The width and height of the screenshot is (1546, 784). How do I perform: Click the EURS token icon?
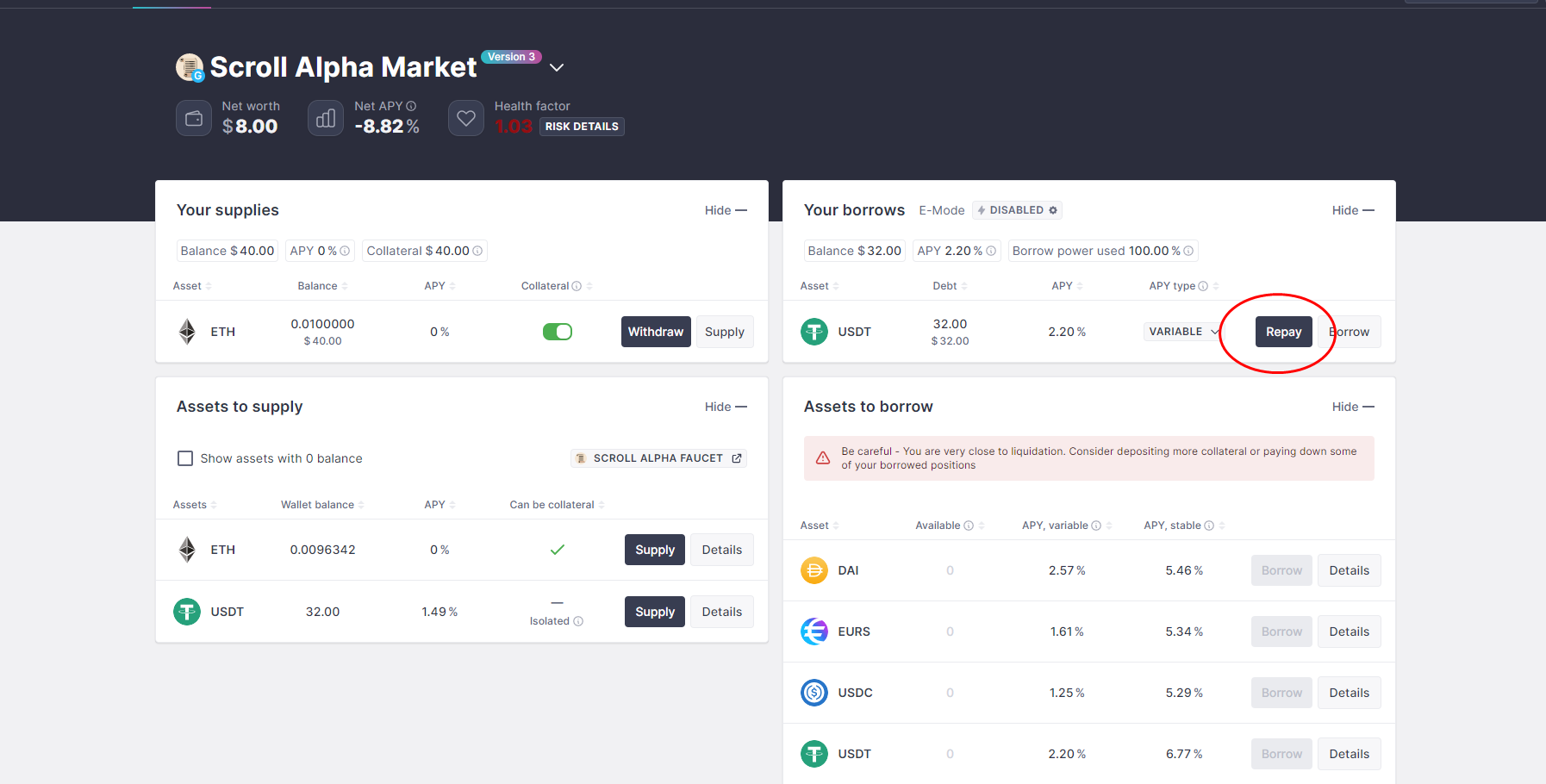coord(814,632)
